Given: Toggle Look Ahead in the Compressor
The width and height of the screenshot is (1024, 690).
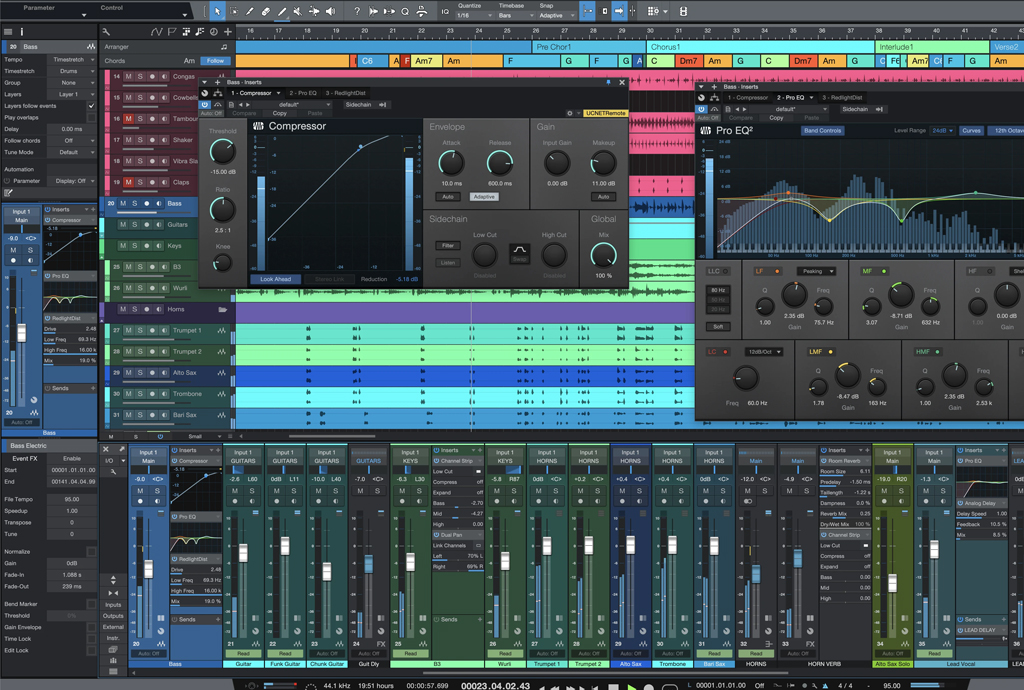Looking at the screenshot, I should pyautogui.click(x=274, y=279).
